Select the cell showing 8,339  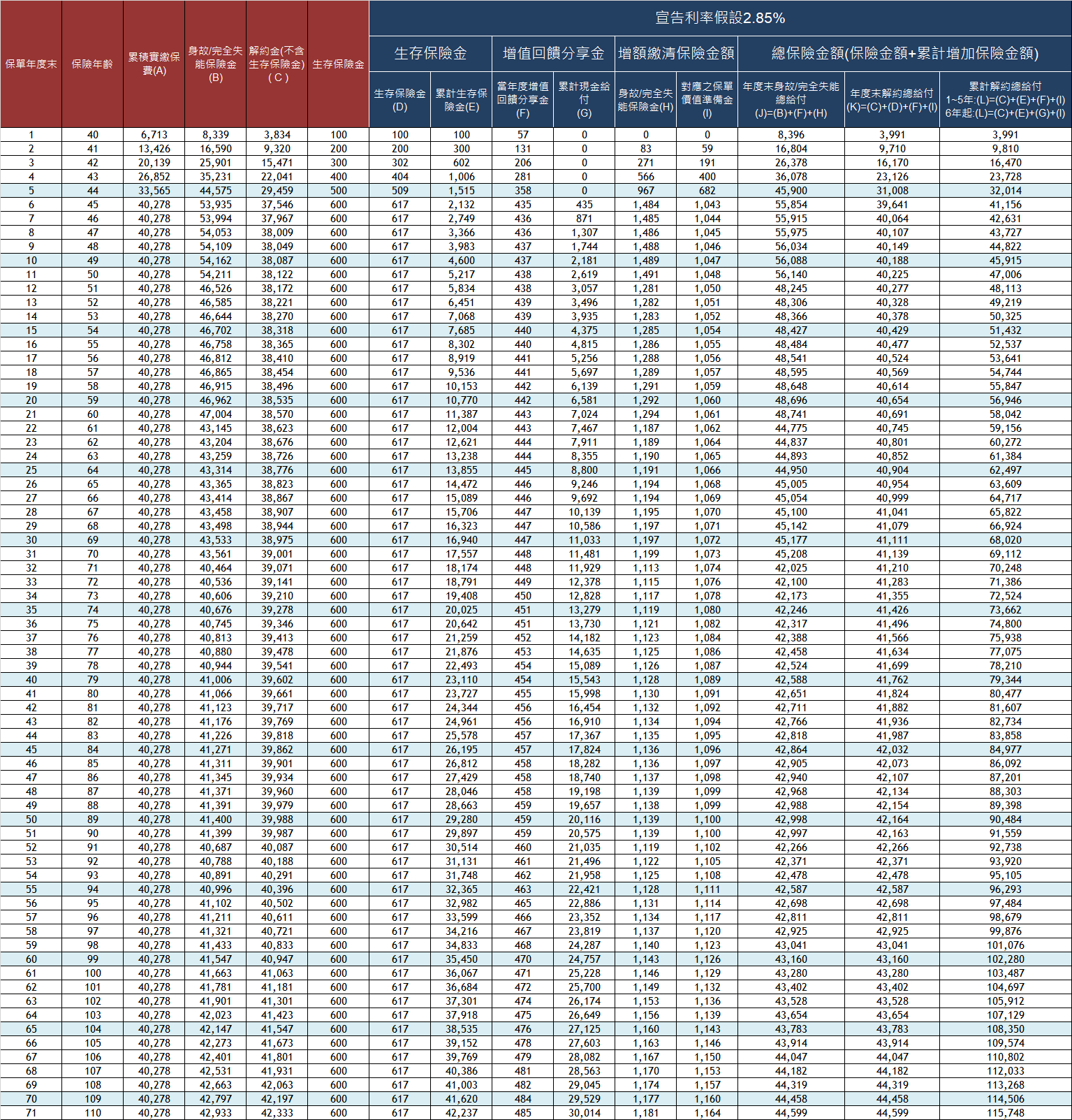click(x=215, y=135)
